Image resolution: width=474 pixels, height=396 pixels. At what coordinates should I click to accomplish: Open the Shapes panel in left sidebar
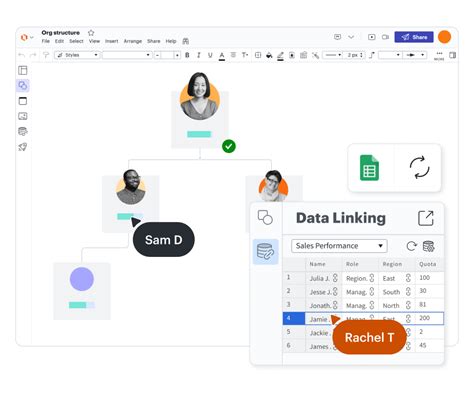click(x=23, y=86)
